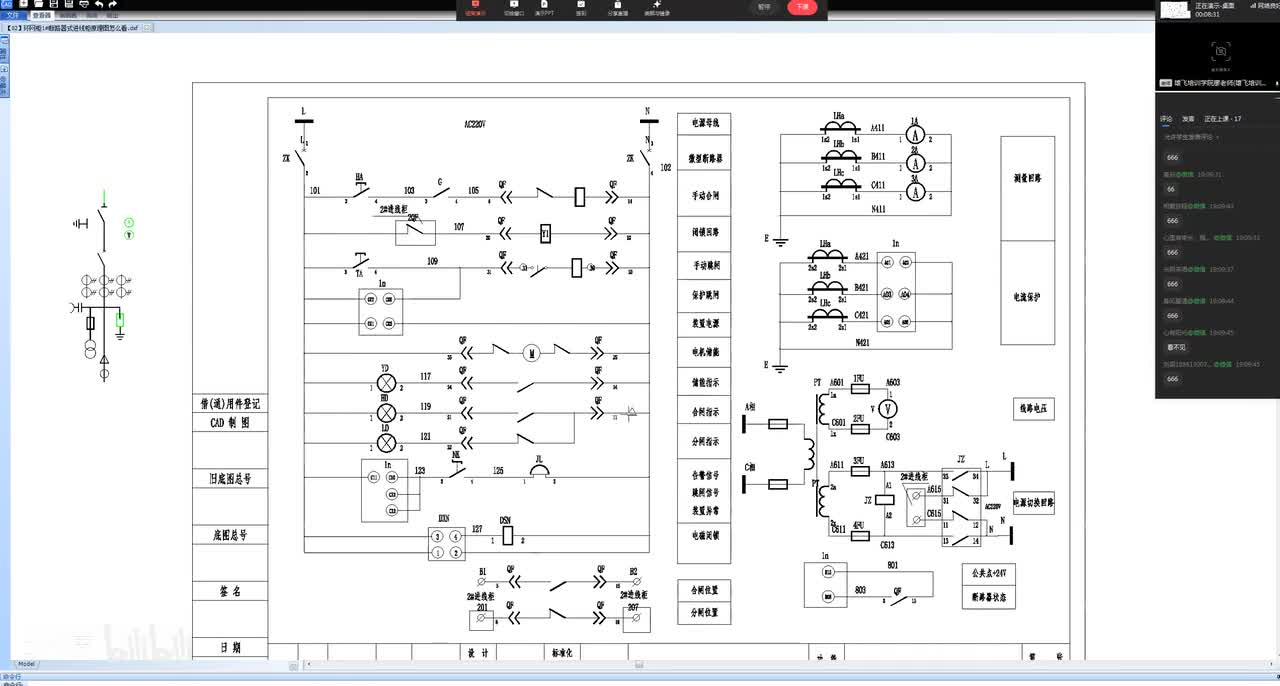The height and width of the screenshot is (686, 1280).
Task: Click the print icon in the quick toolbar
Action: (x=83, y=5)
